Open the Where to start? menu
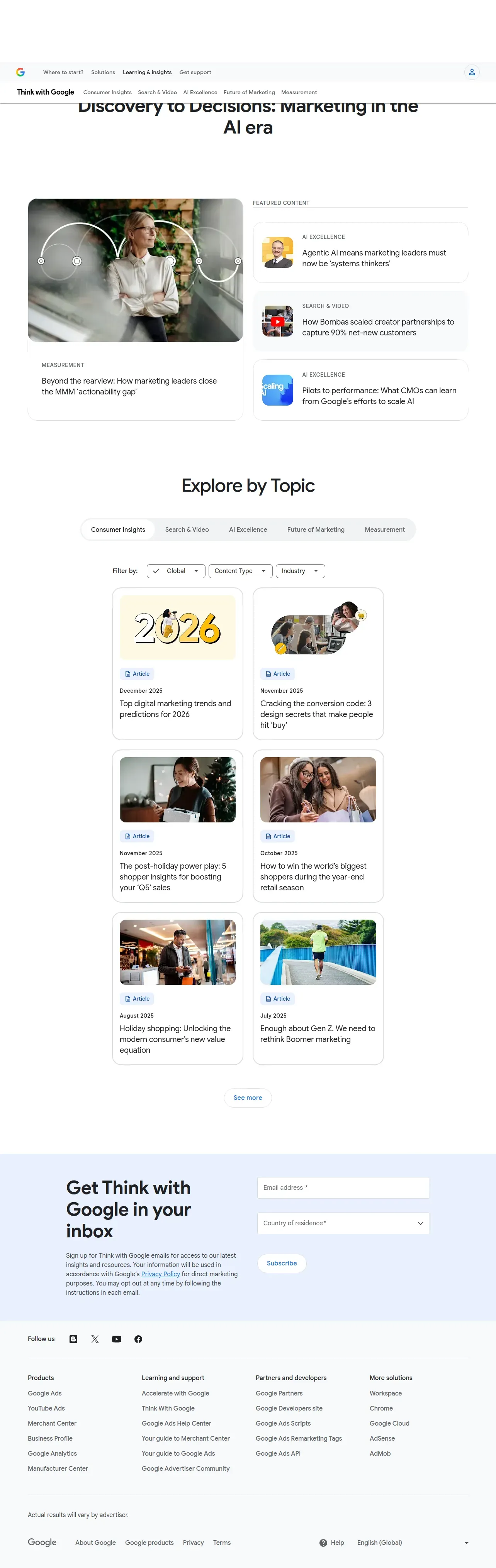The width and height of the screenshot is (496, 1568). tap(63, 73)
